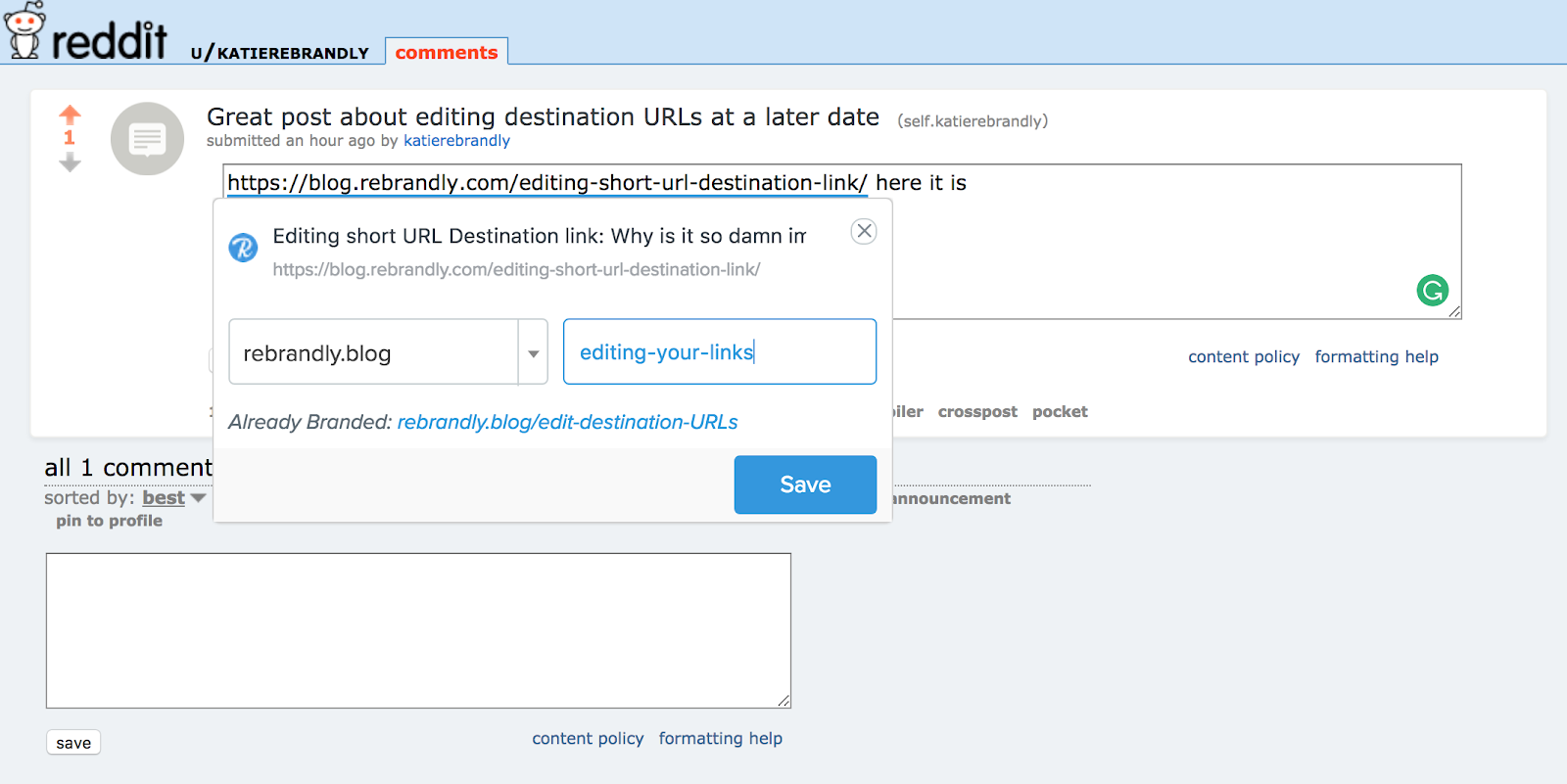Click the self-post speech bubble thumbnail
Screen dimensions: 1567x784
click(147, 139)
